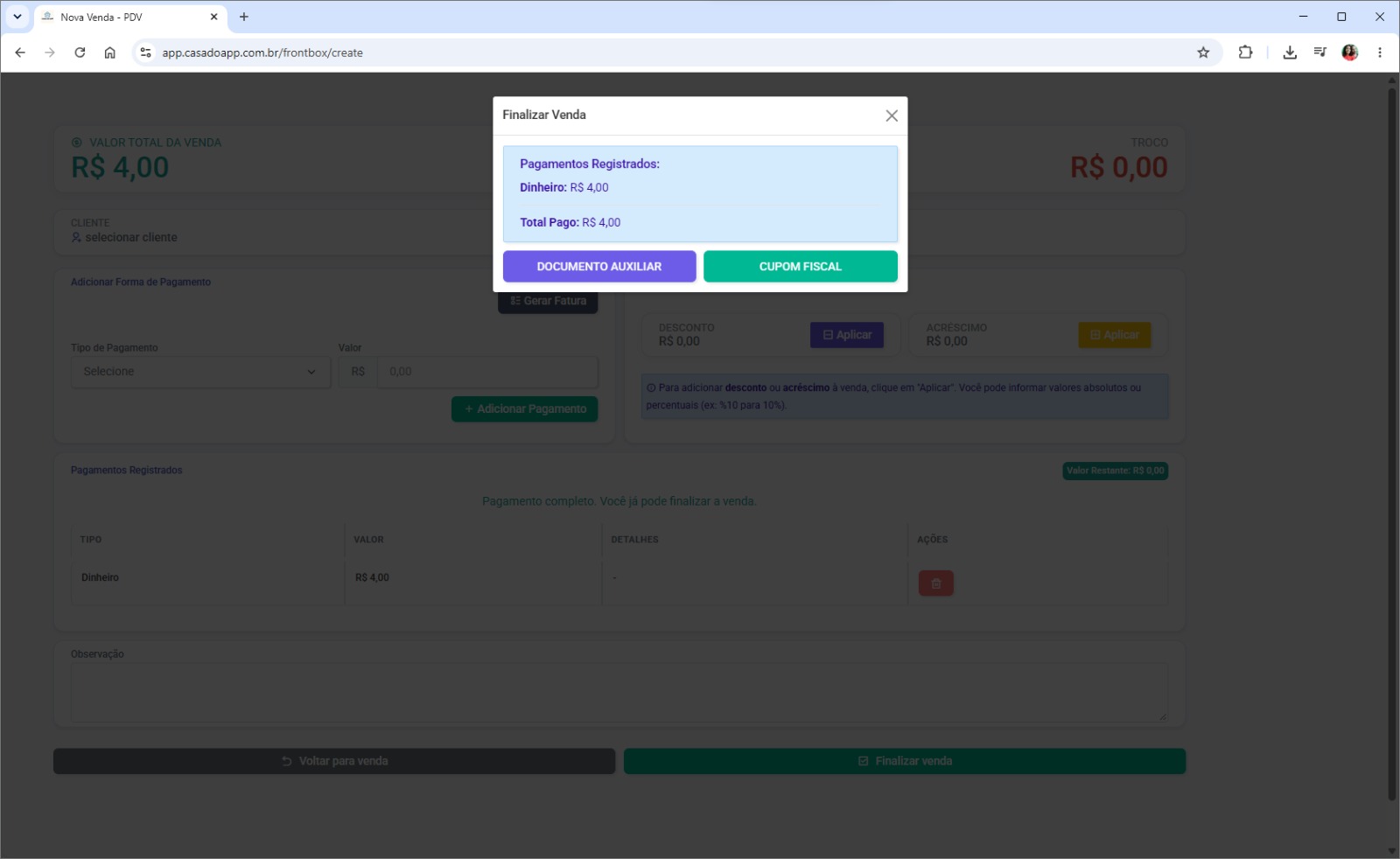The image size is (1400, 859).
Task: View site information icon in address bar
Action: click(x=146, y=52)
